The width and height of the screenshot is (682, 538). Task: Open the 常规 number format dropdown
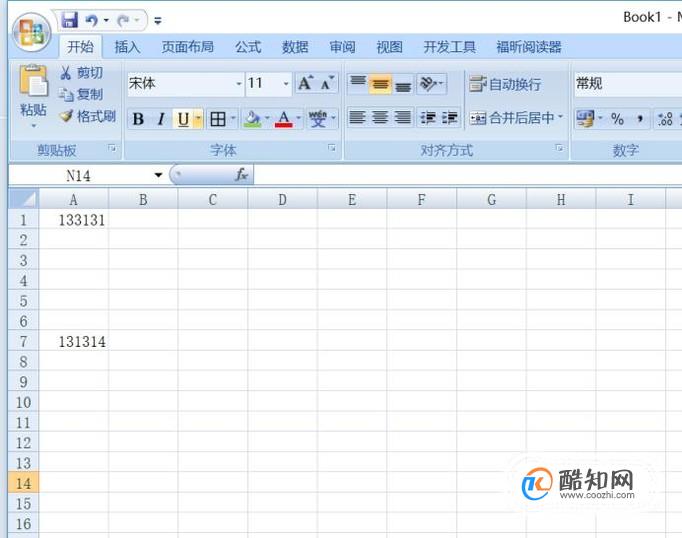pos(628,84)
